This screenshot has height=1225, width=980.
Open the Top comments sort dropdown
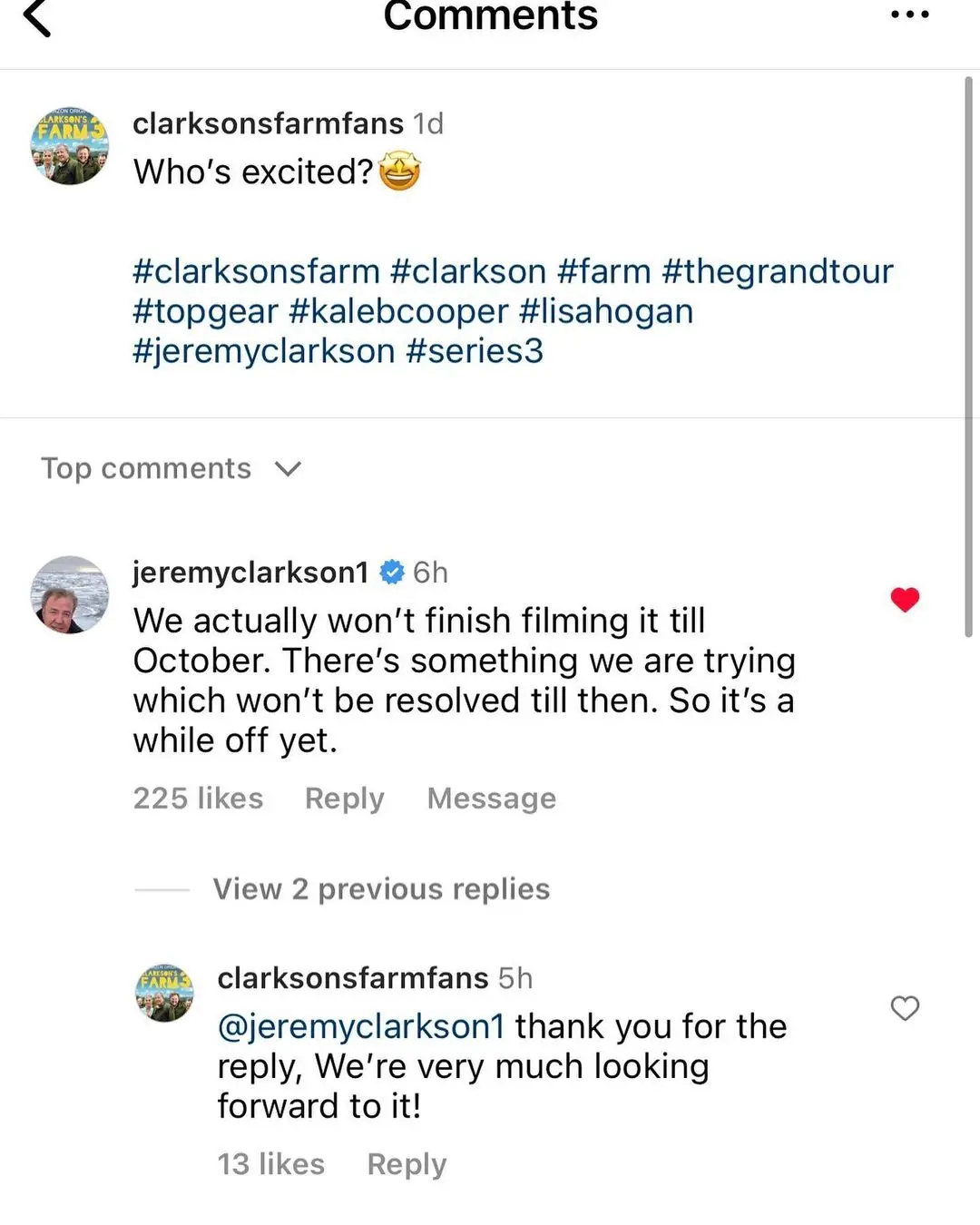point(171,468)
